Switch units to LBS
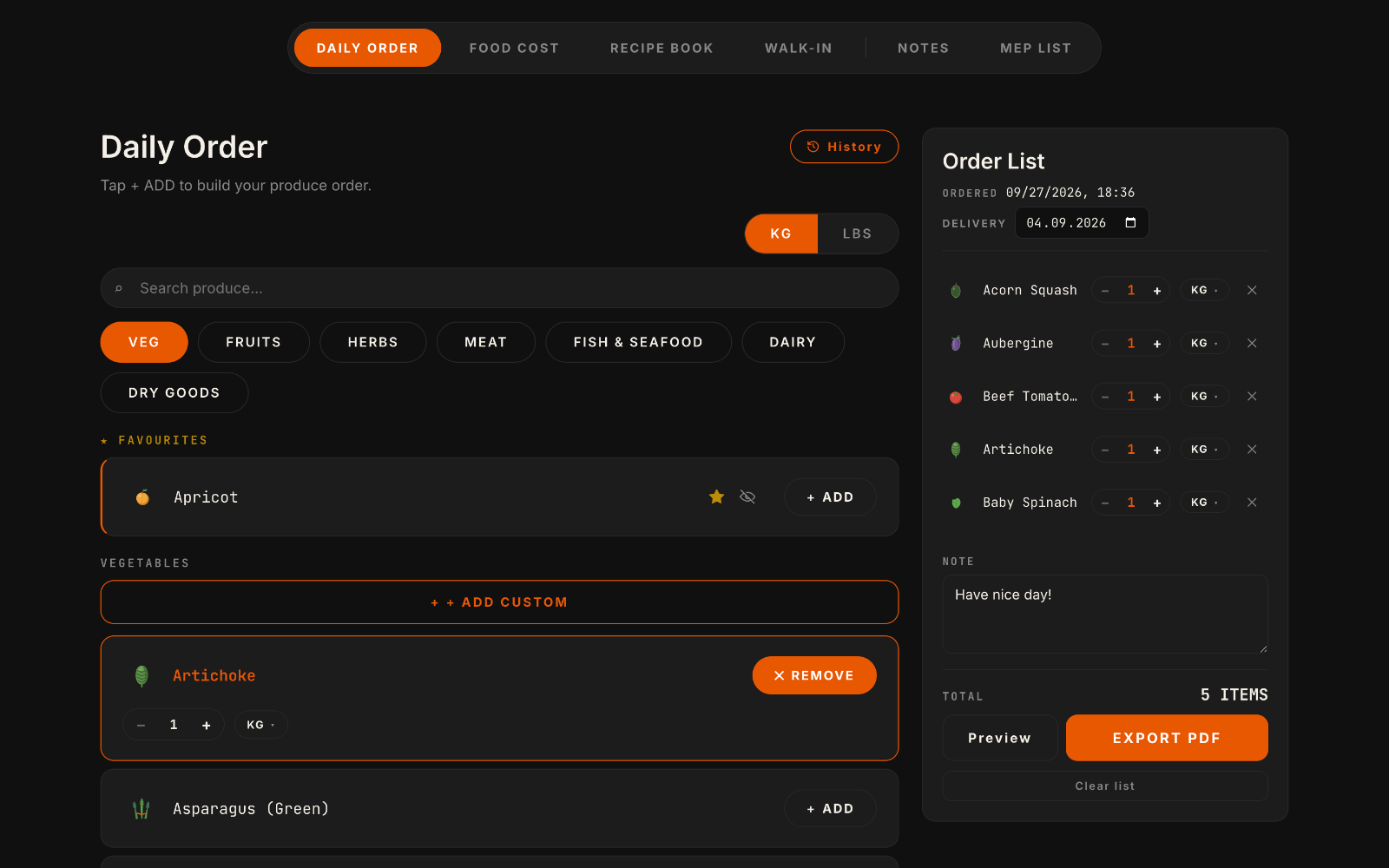 tap(857, 233)
